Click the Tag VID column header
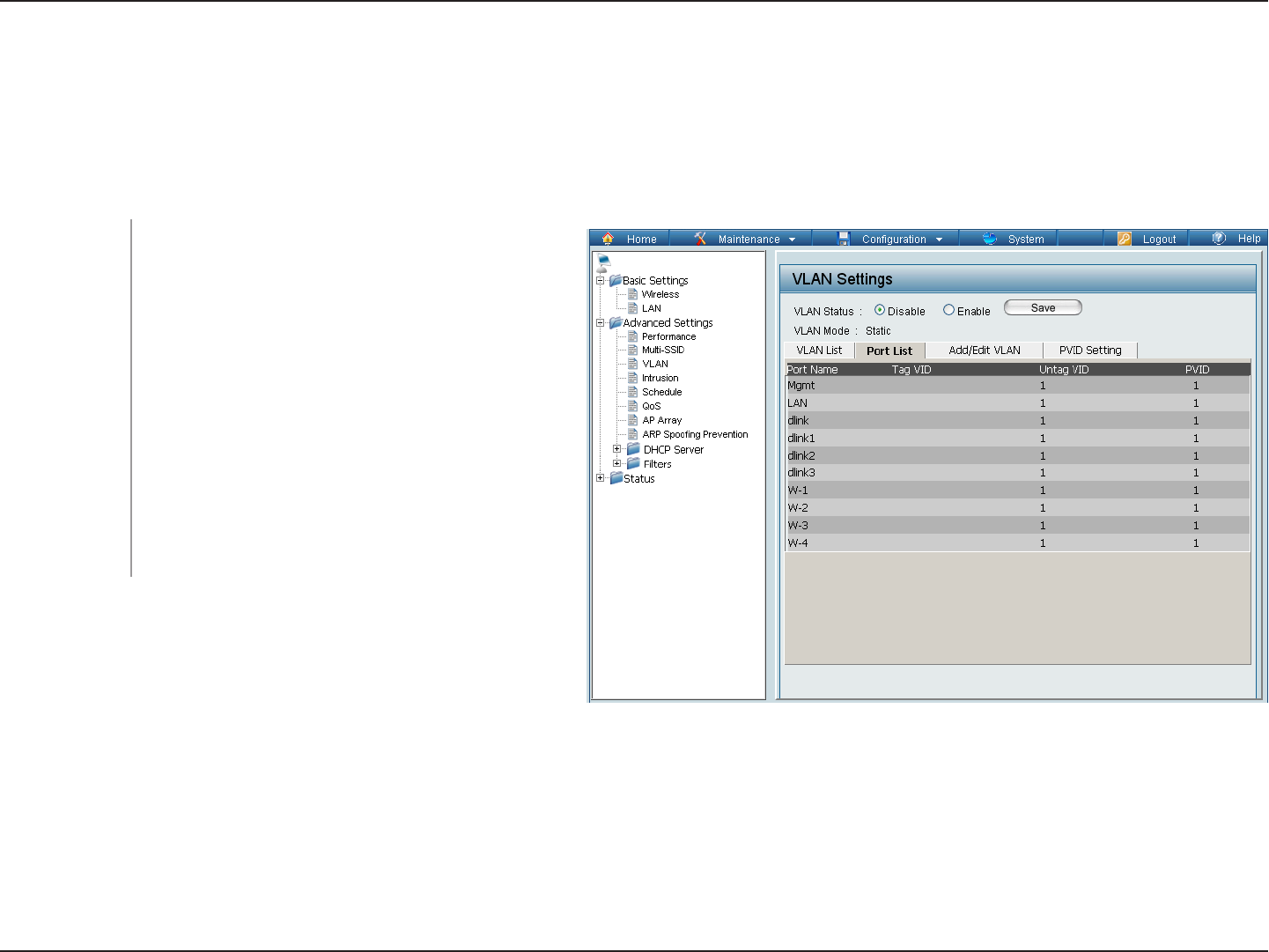The image size is (1269, 952). tap(911, 370)
